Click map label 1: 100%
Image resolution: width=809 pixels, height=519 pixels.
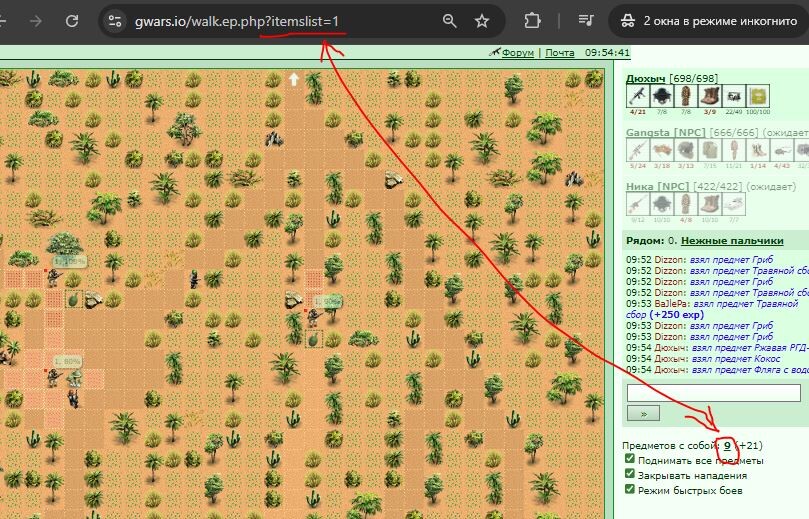click(x=69, y=262)
